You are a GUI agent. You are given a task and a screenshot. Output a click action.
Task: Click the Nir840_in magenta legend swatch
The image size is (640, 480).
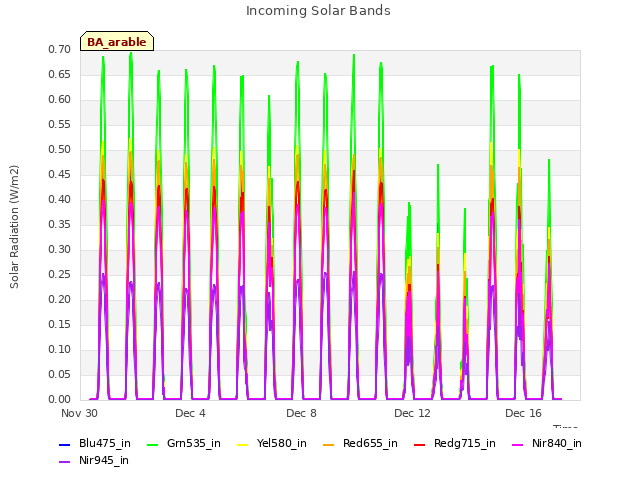point(518,445)
